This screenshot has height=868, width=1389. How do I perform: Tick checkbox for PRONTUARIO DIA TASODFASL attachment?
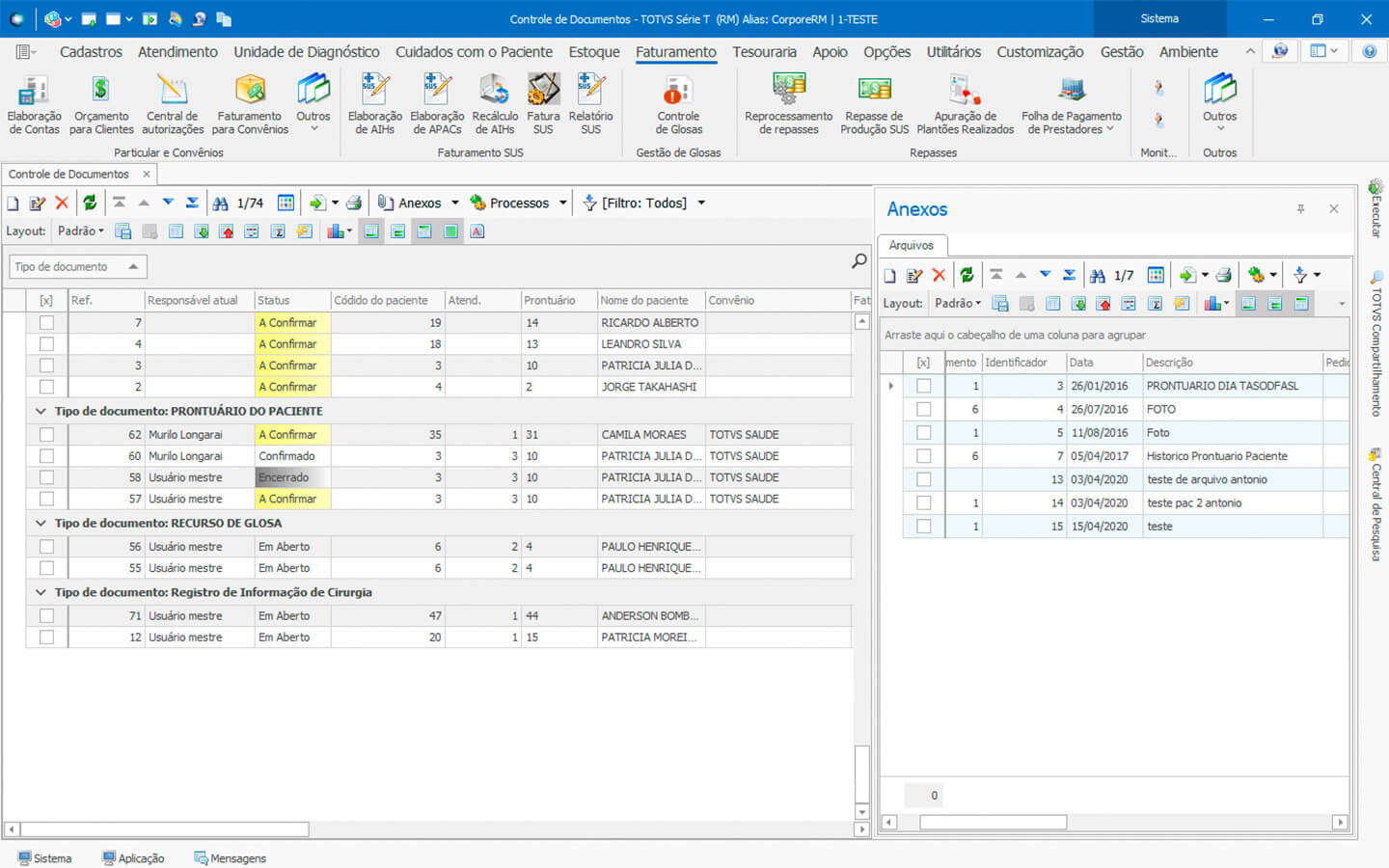(923, 386)
